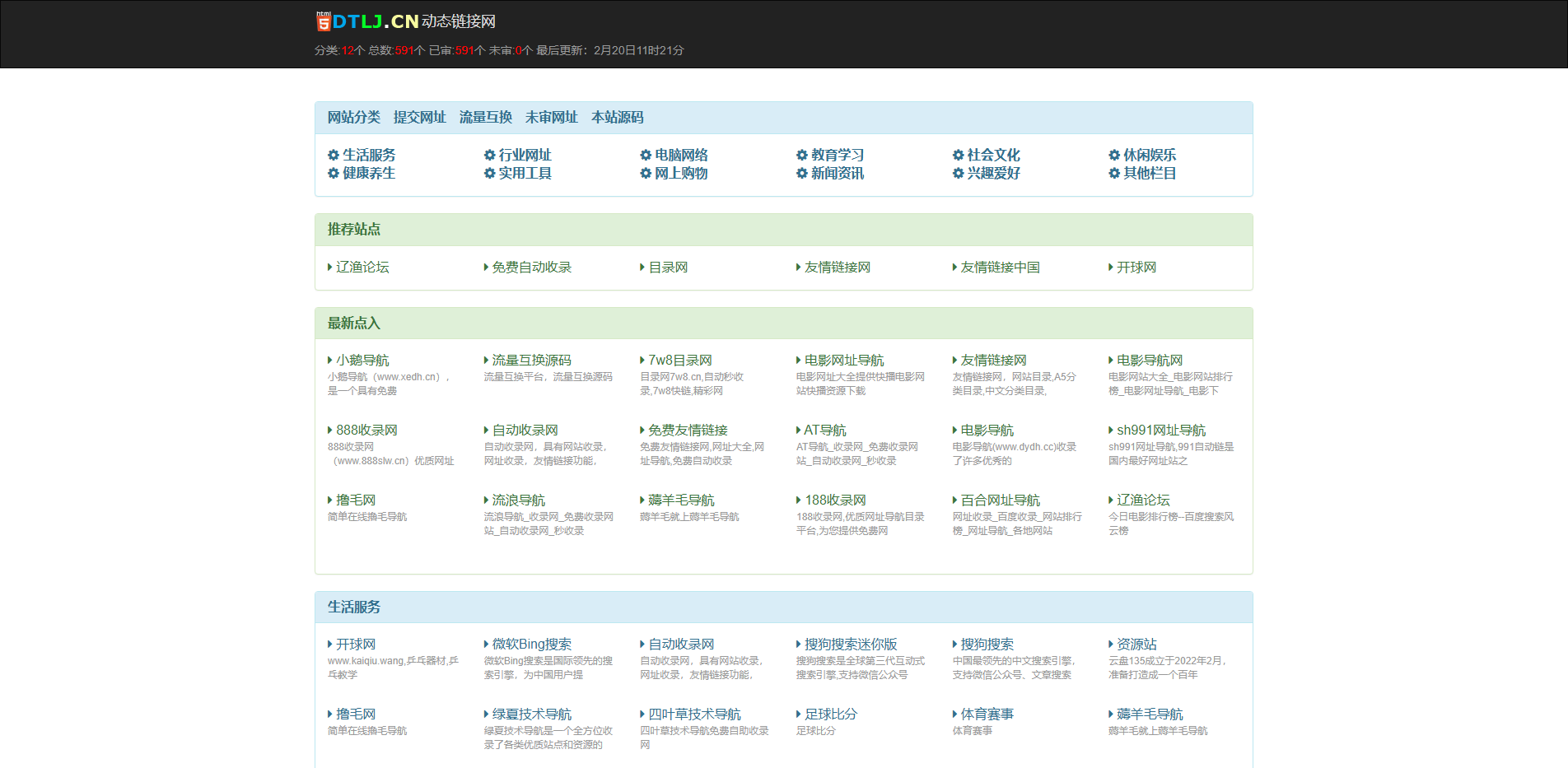The height and width of the screenshot is (768, 1568).
Task: Open the 目录网 recommended site link
Action: 667,267
